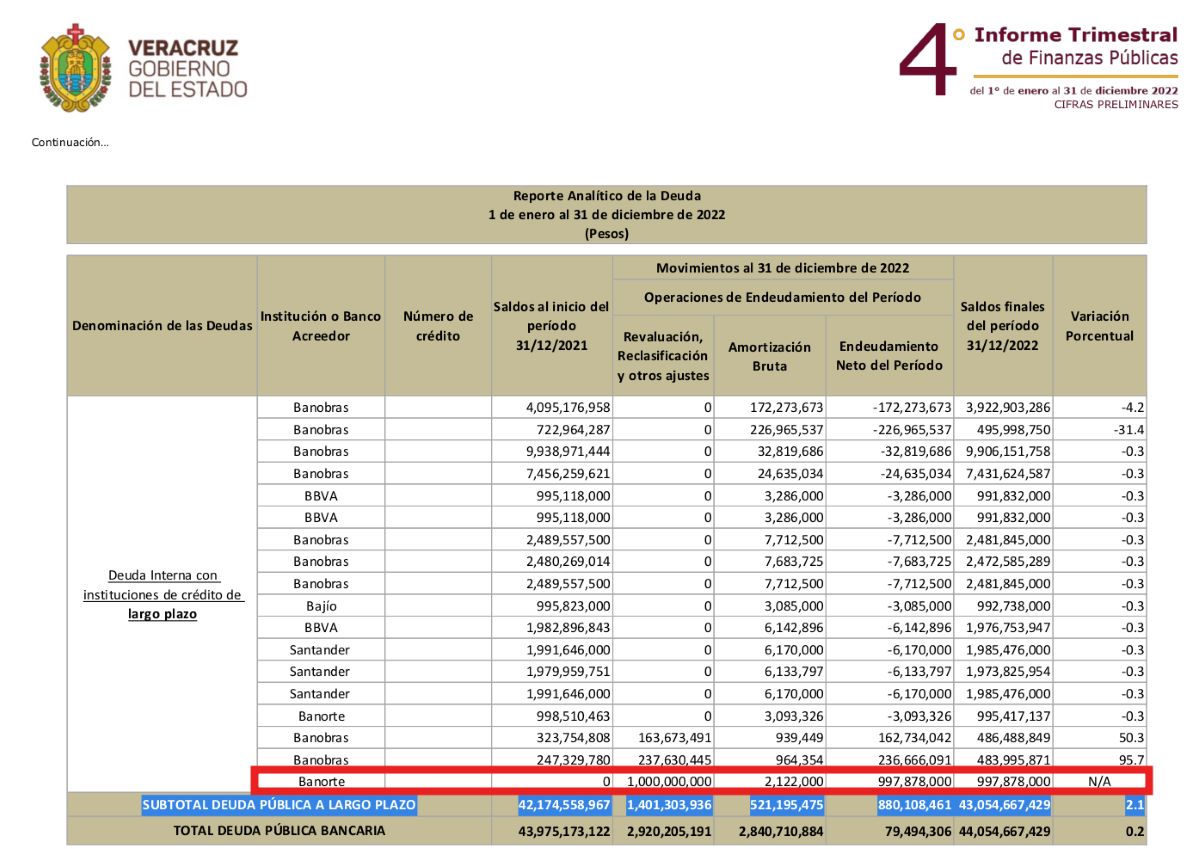1200x849 pixels.
Task: Click the Continuación text above the table
Action: tap(70, 143)
